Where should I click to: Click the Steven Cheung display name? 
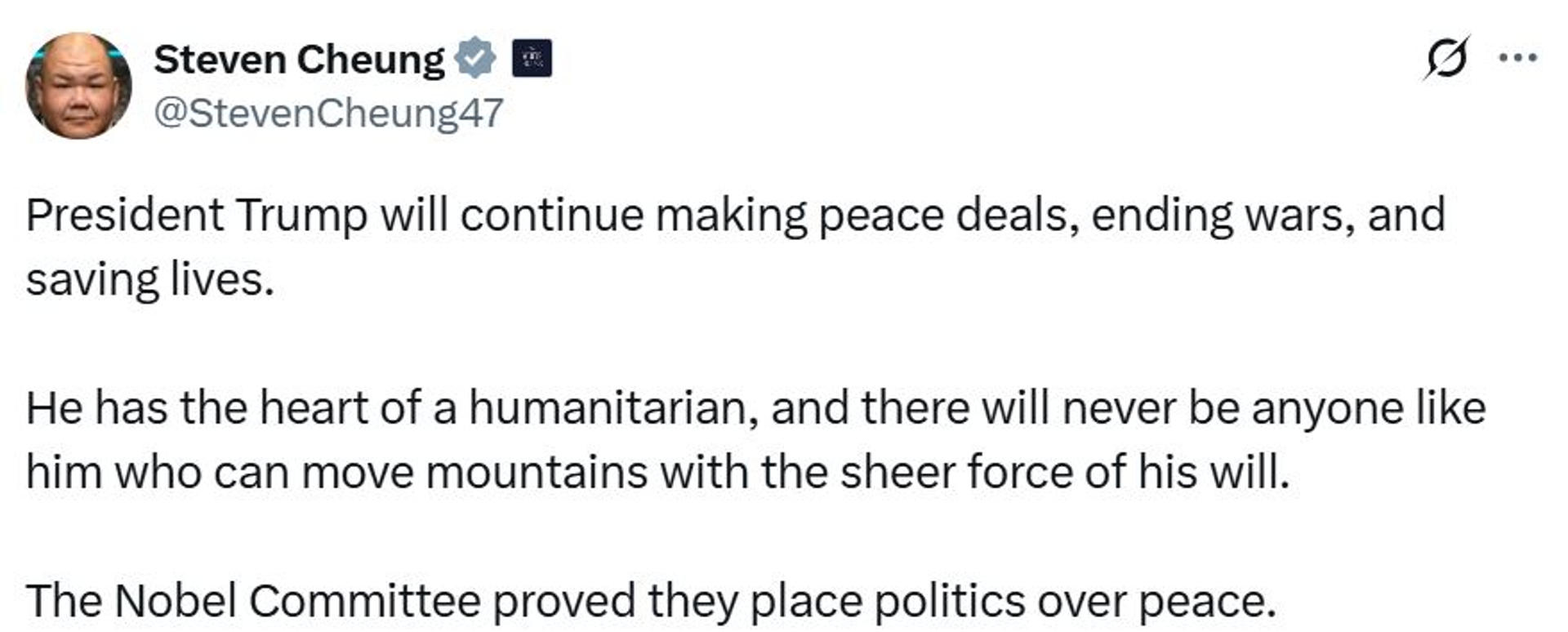point(299,60)
